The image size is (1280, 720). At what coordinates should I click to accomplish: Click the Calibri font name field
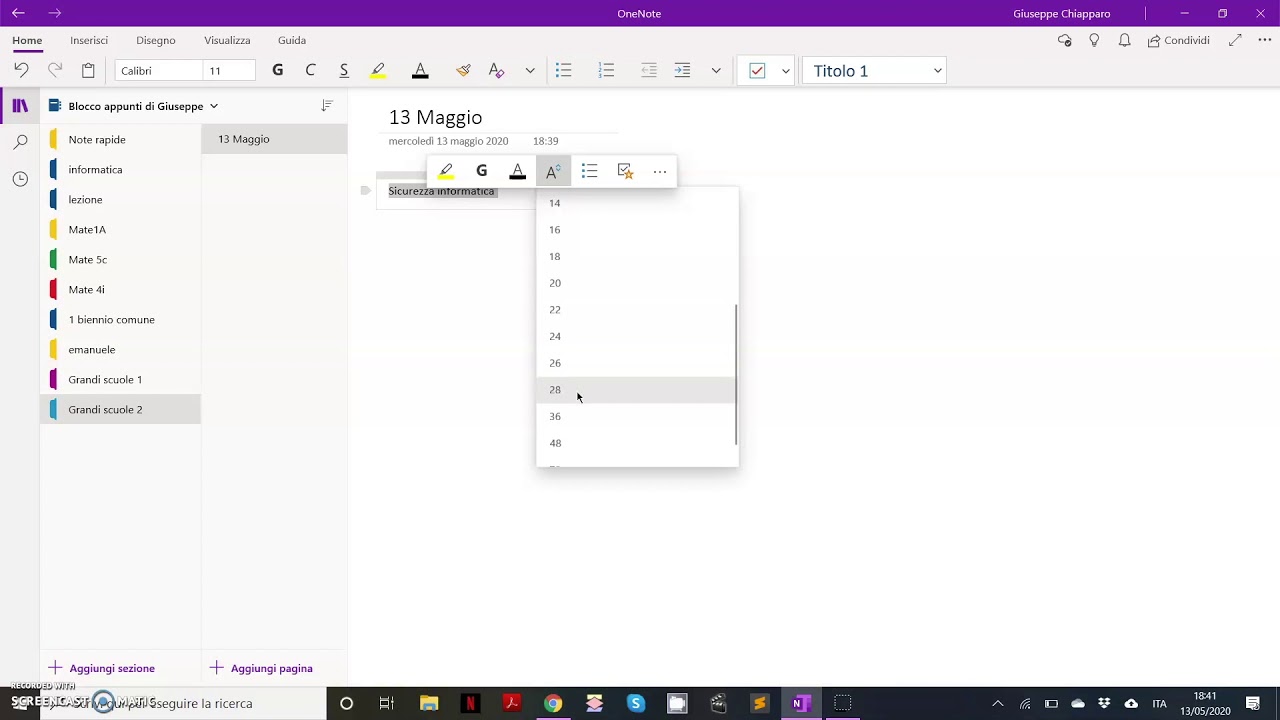(158, 71)
